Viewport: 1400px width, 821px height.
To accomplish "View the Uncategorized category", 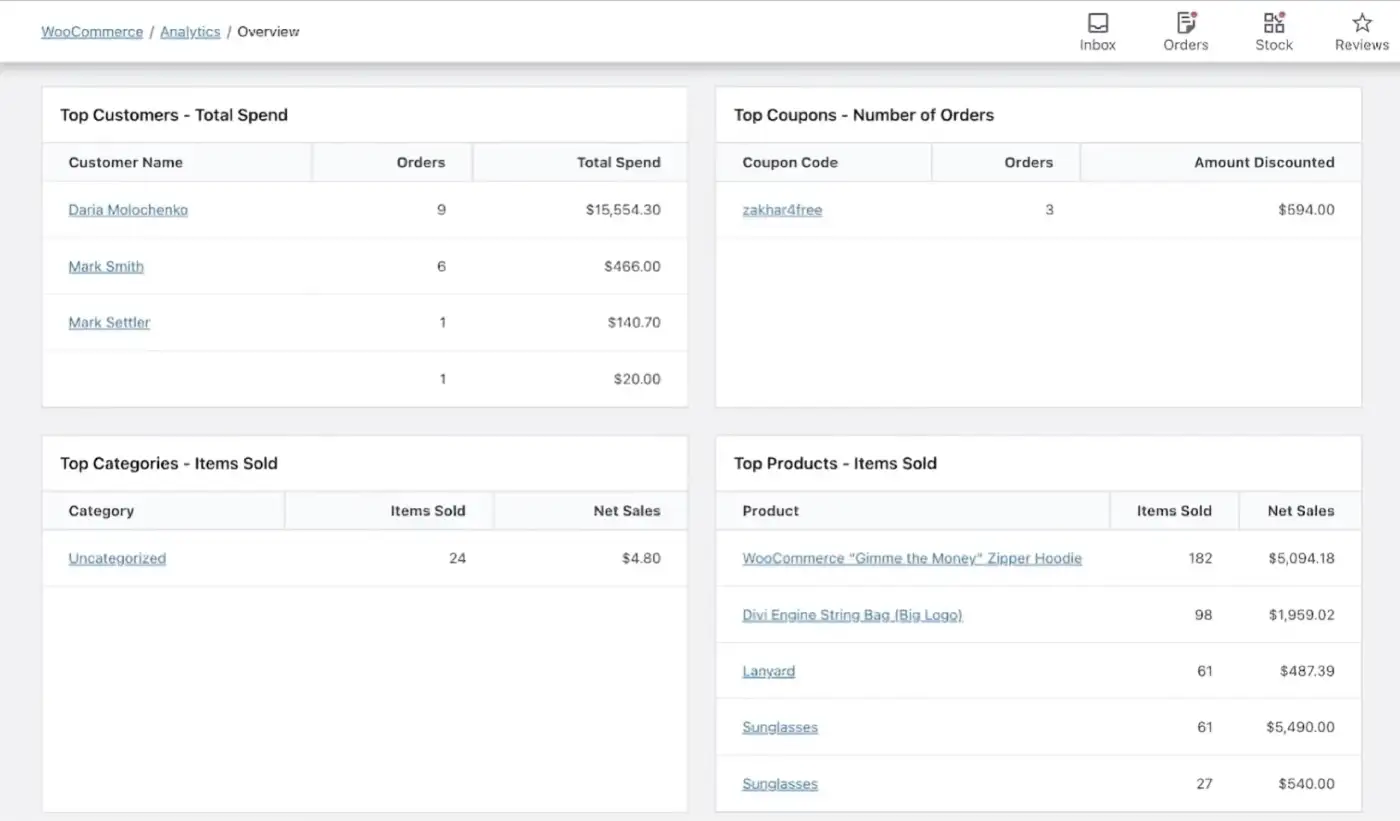I will click(x=116, y=558).
